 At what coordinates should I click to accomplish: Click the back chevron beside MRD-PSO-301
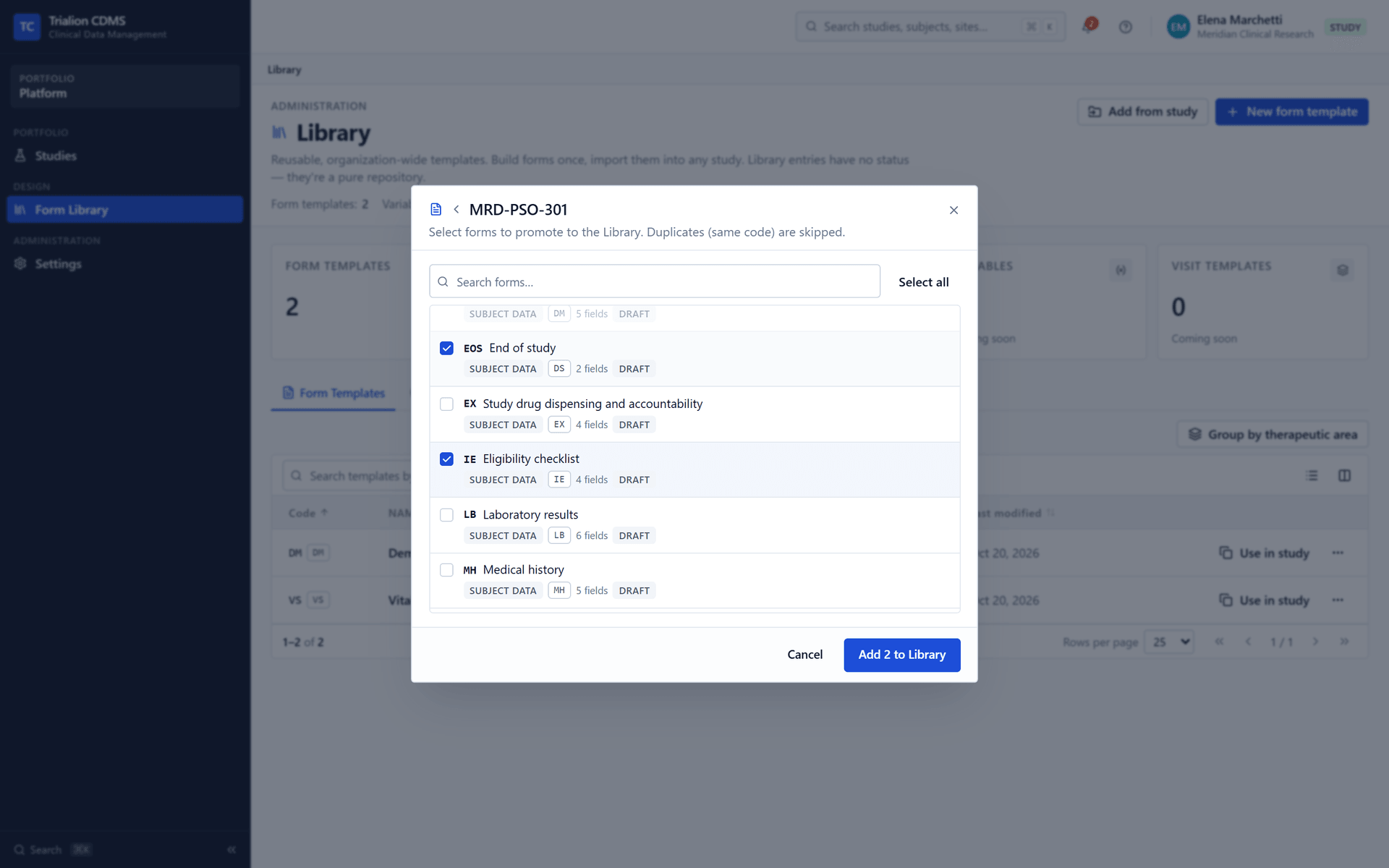point(456,210)
